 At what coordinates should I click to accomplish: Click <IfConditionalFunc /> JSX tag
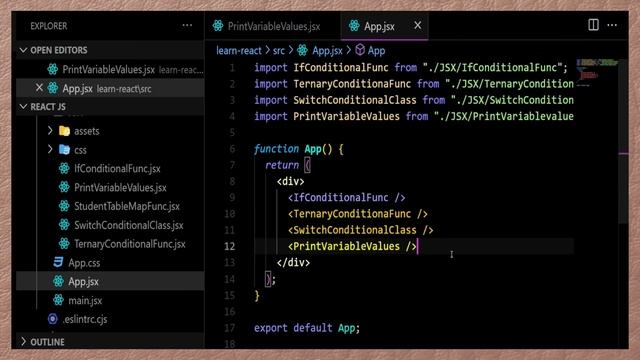(x=346, y=198)
